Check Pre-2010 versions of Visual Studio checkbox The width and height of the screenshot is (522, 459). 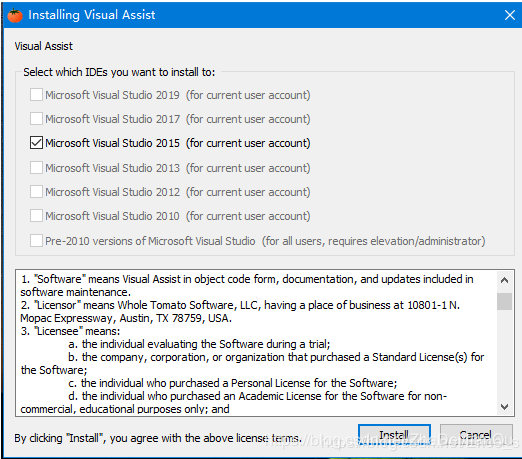click(x=36, y=241)
